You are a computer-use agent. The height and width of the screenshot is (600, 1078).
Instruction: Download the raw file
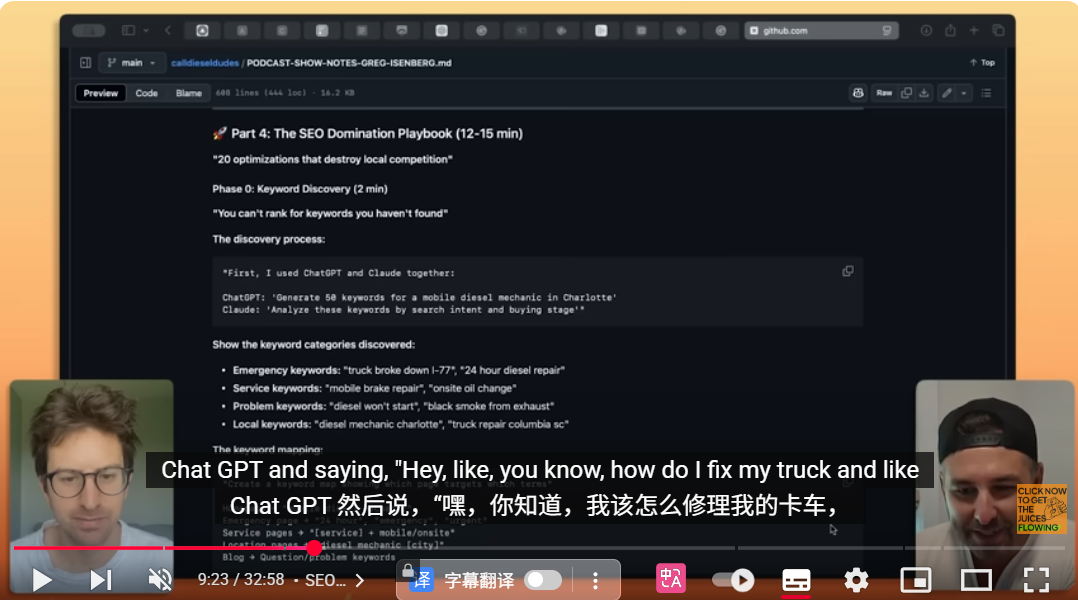[x=925, y=93]
